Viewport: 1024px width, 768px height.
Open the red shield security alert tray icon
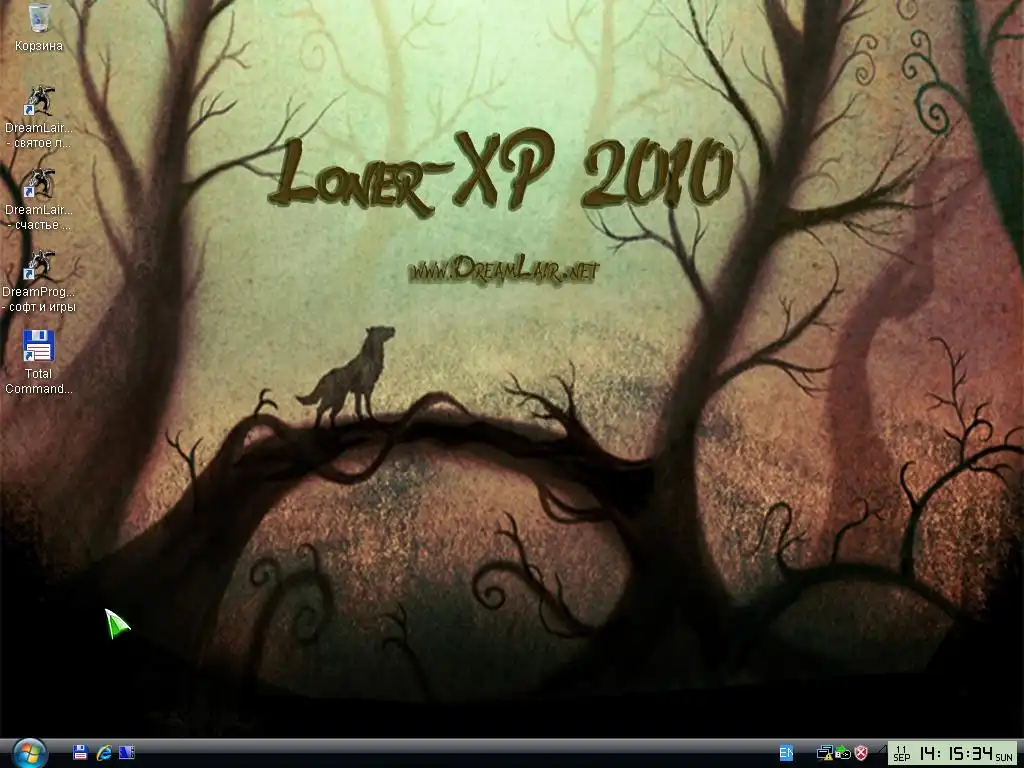tap(861, 753)
